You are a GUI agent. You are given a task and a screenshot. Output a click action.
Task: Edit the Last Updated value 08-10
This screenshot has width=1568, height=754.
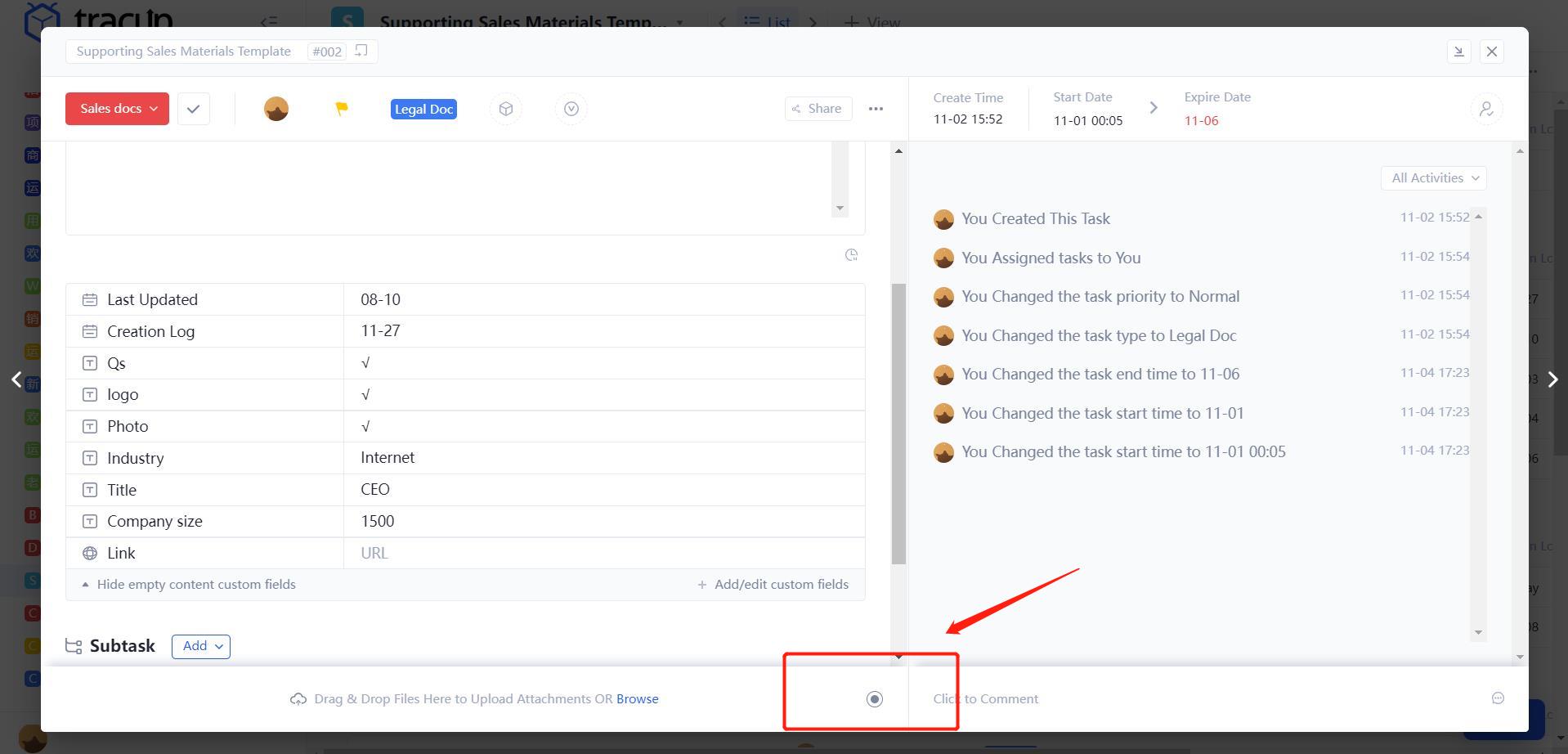click(604, 300)
